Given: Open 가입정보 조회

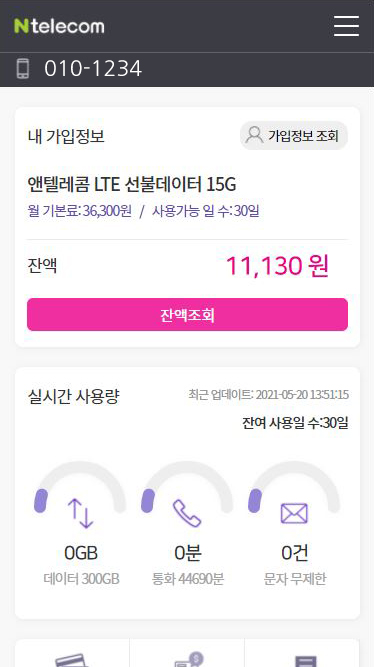Looking at the screenshot, I should pos(294,136).
